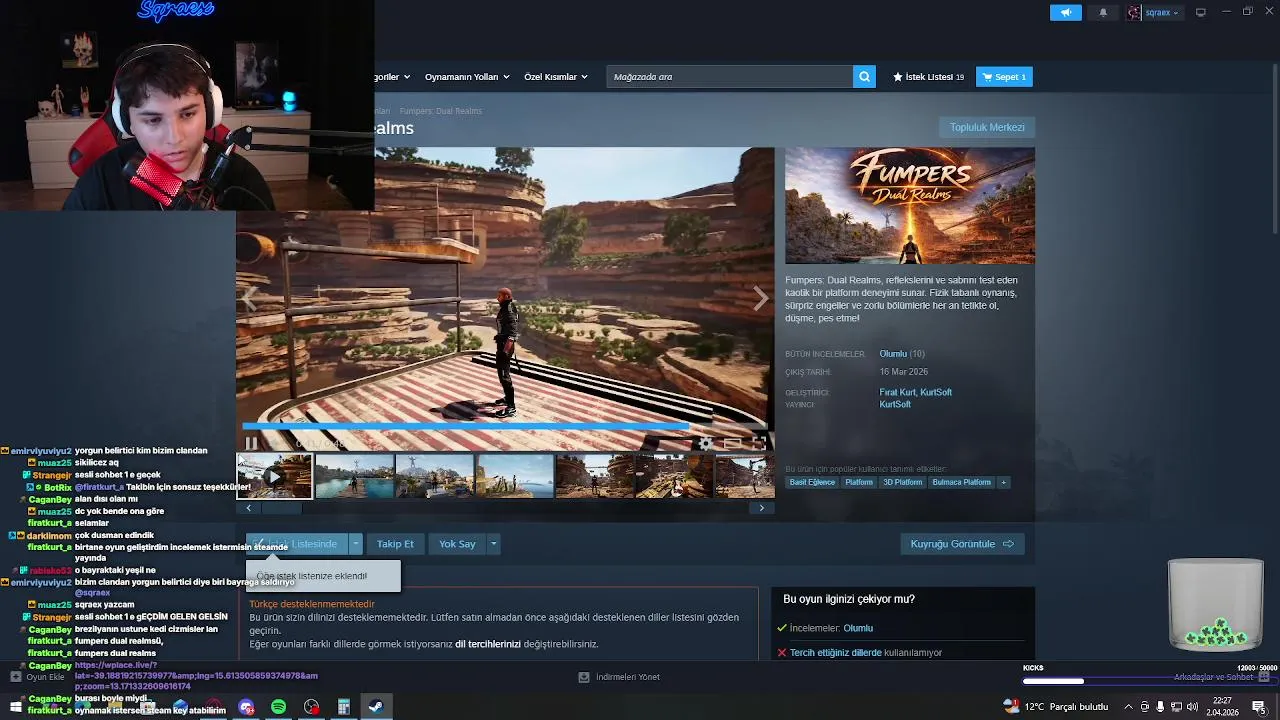Open Discord from the taskbar
This screenshot has height=720, width=1280.
pos(246,707)
